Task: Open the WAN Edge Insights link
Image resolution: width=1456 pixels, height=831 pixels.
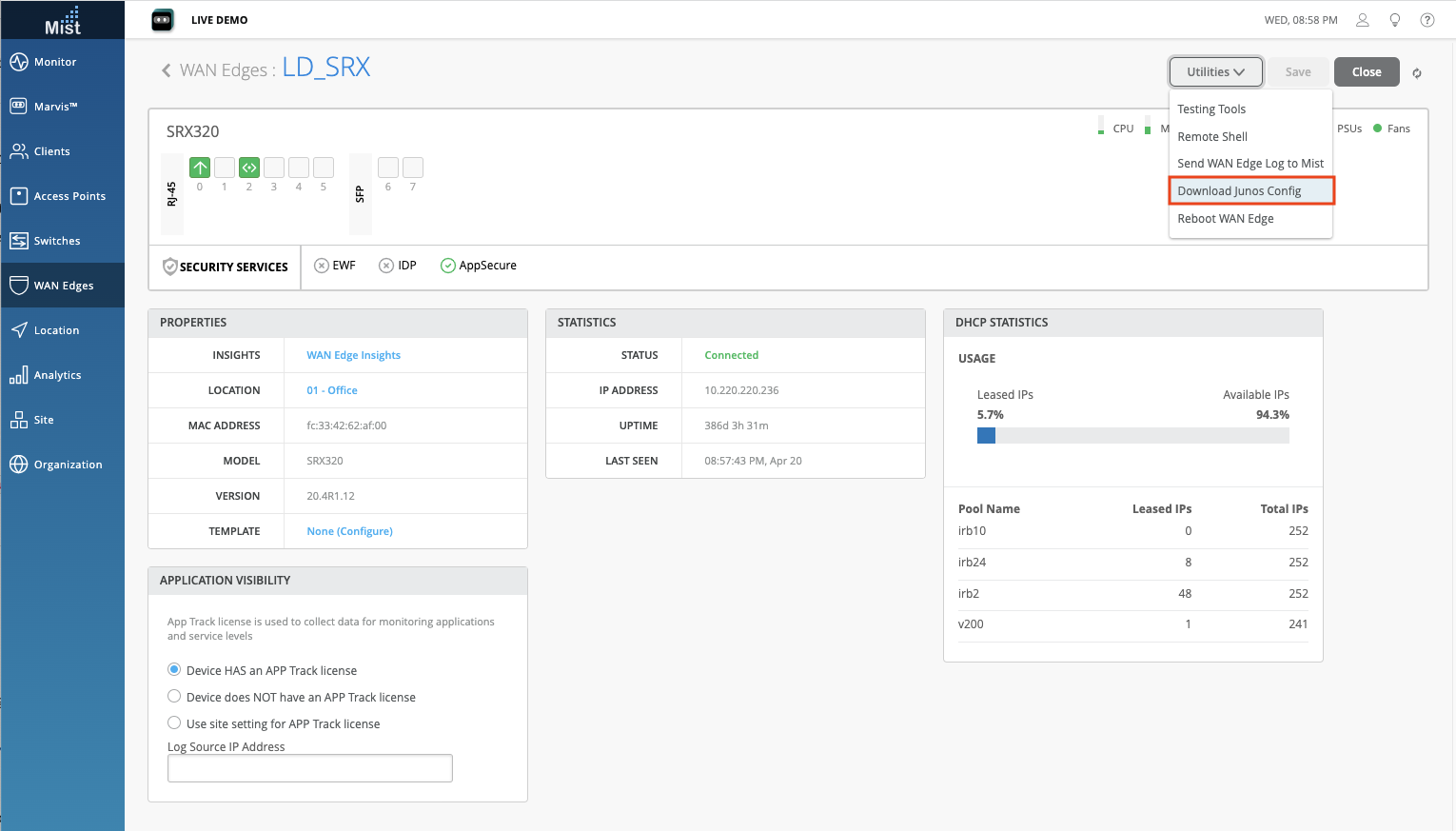Action: 353,355
